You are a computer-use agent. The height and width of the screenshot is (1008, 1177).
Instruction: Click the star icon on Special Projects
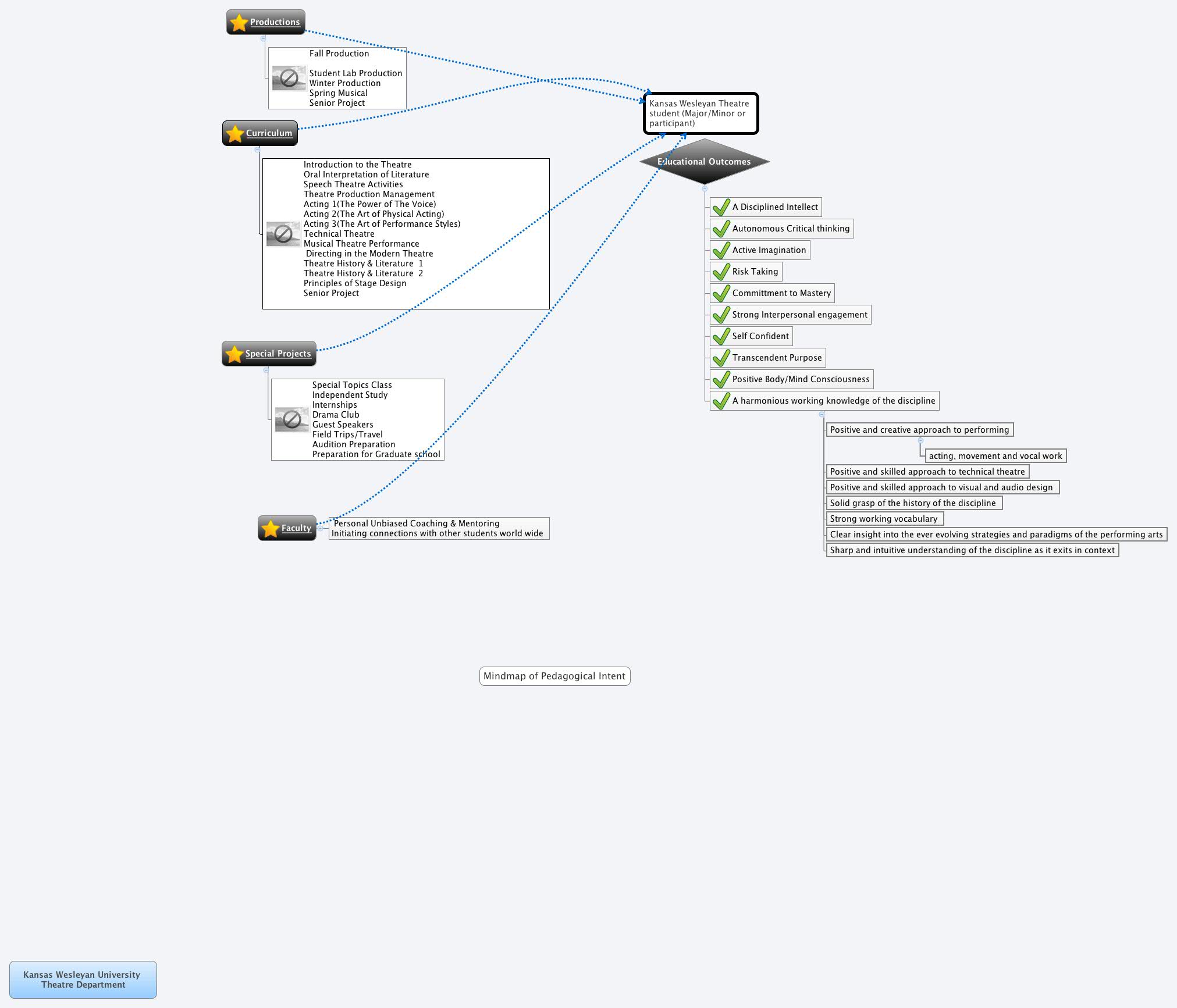click(234, 354)
